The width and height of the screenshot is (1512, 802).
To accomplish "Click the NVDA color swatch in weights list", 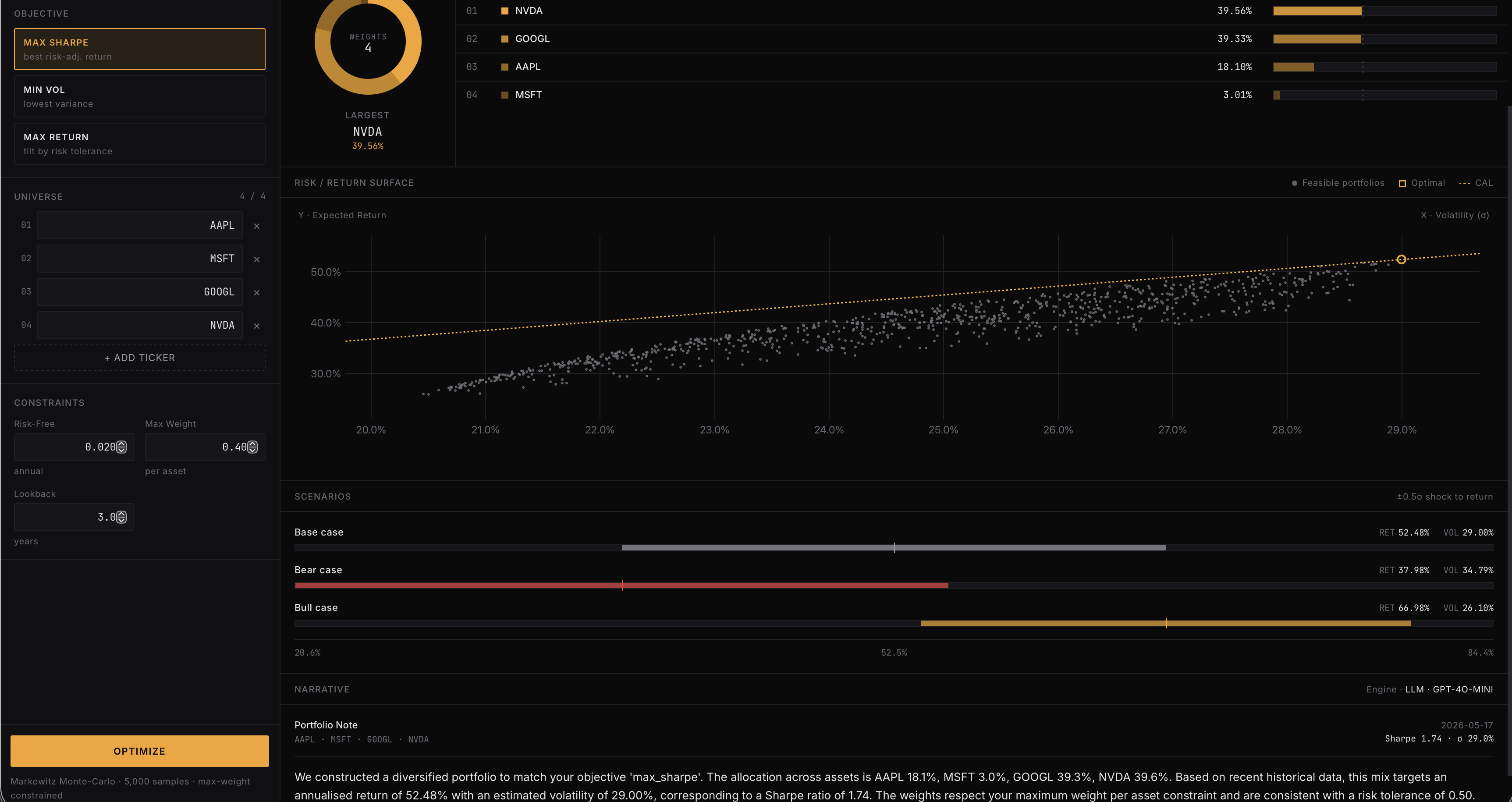I will [505, 11].
